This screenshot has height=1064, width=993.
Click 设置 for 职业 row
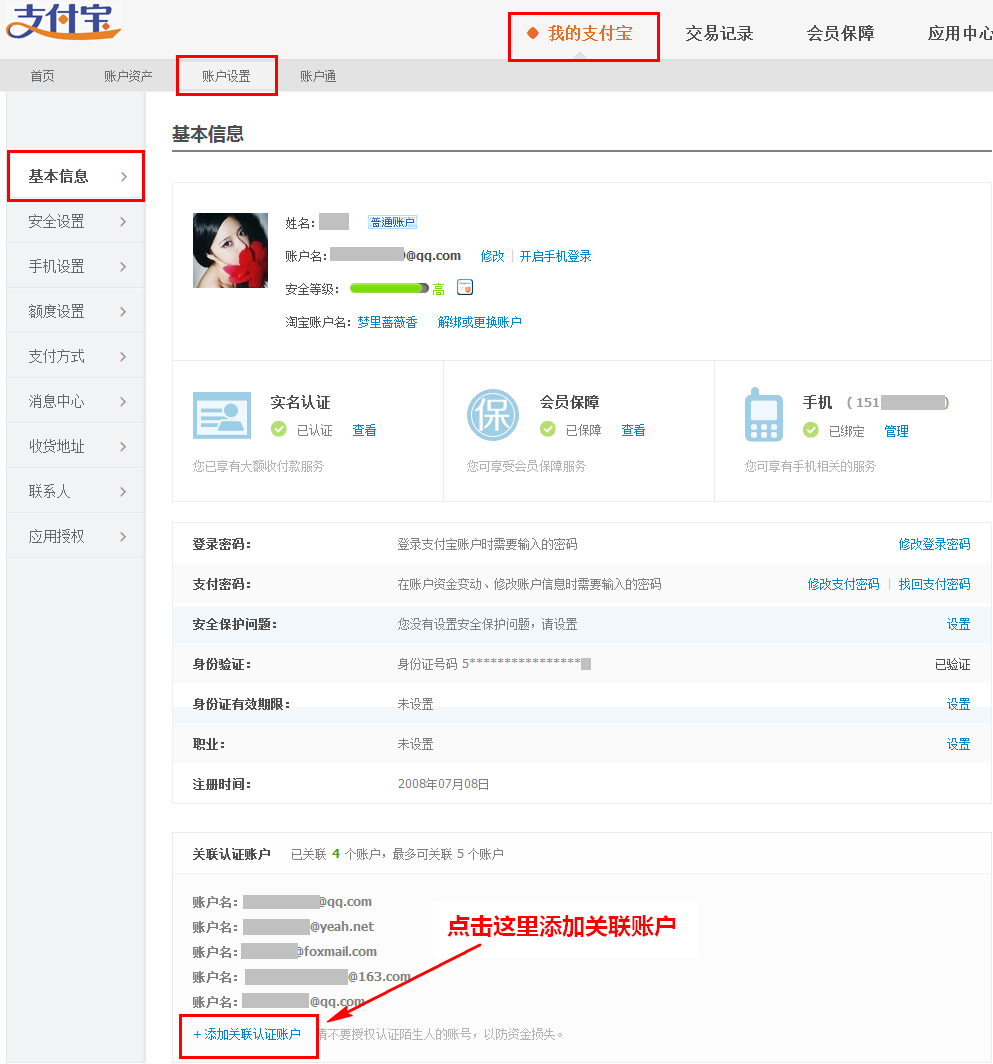[958, 744]
